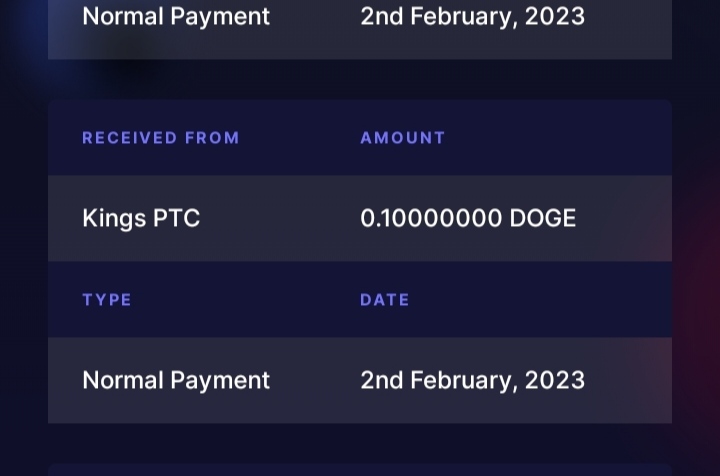
Task: Click 2023 in the cut-off upper card date
Action: (555, 16)
